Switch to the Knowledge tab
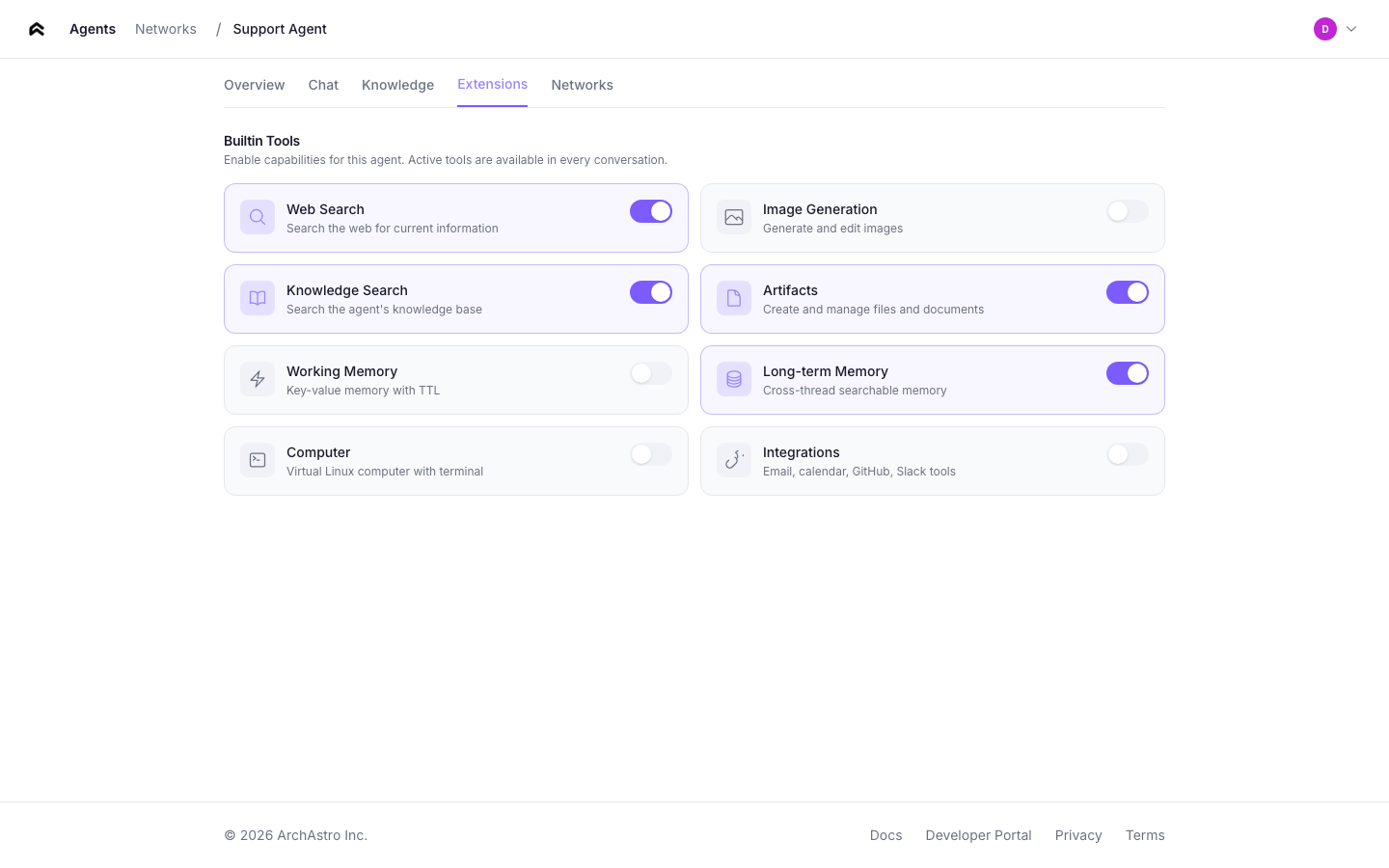1389x868 pixels. click(x=397, y=85)
